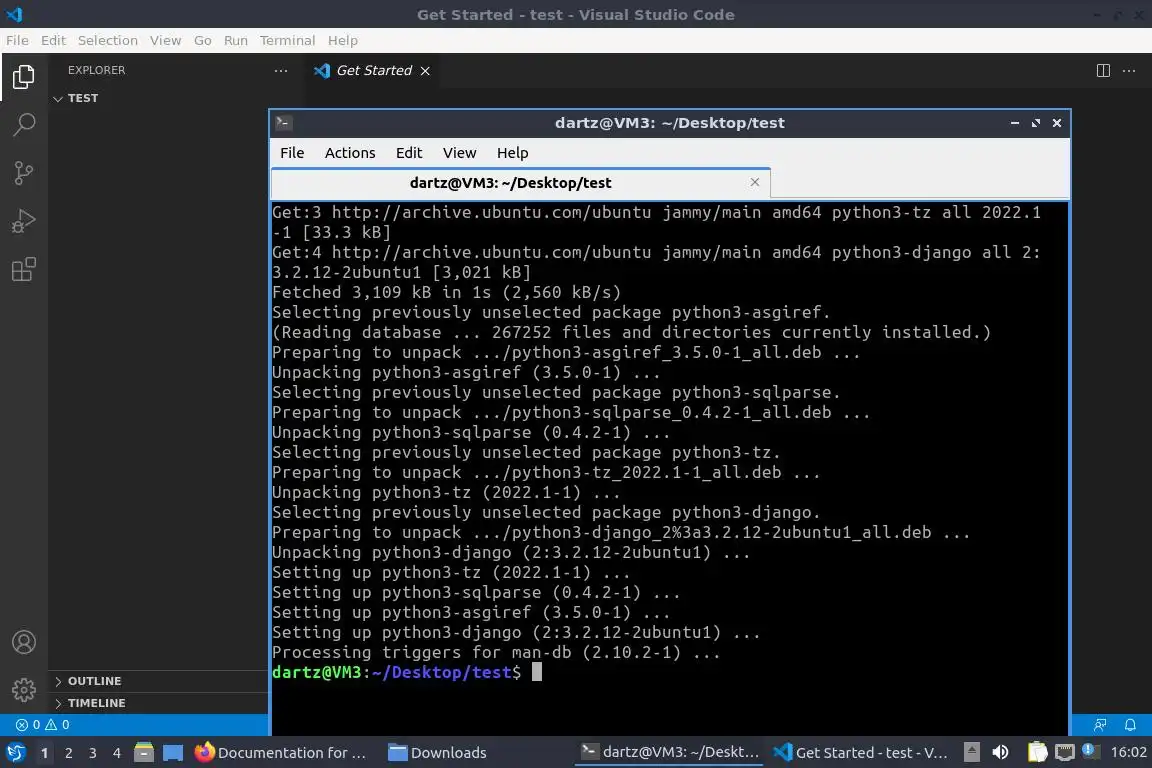1152x768 pixels.
Task: Open the VS Code Help menu
Action: coord(342,40)
